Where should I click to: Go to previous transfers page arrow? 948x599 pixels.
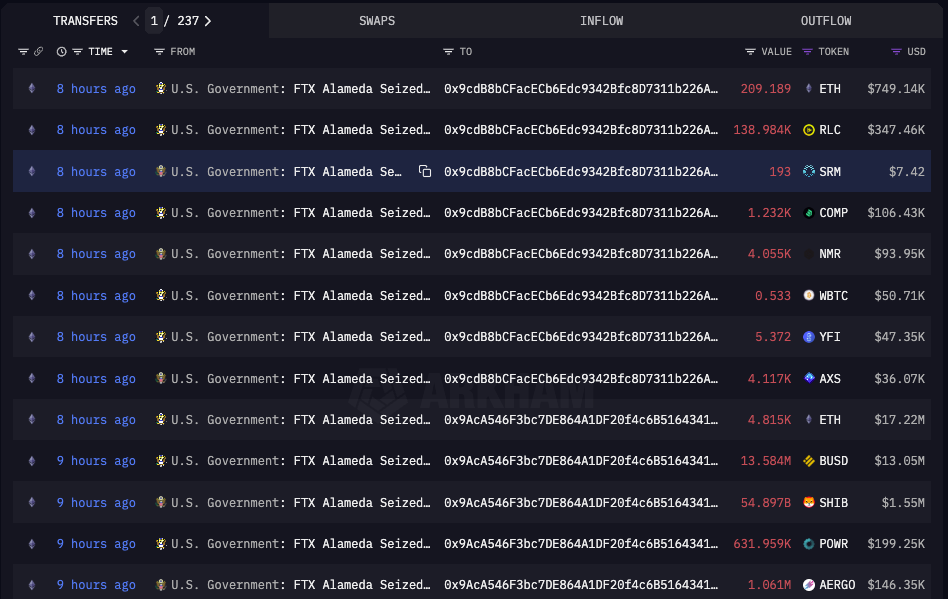click(x=136, y=21)
